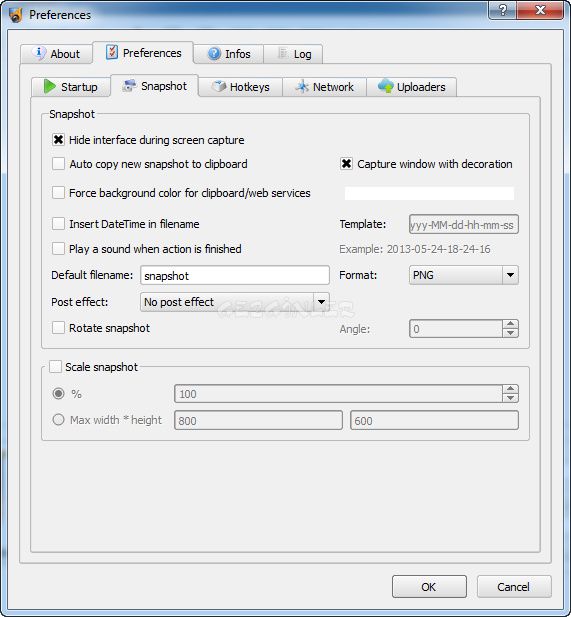571x617 pixels.
Task: Click the white background color swatch
Action: (429, 193)
